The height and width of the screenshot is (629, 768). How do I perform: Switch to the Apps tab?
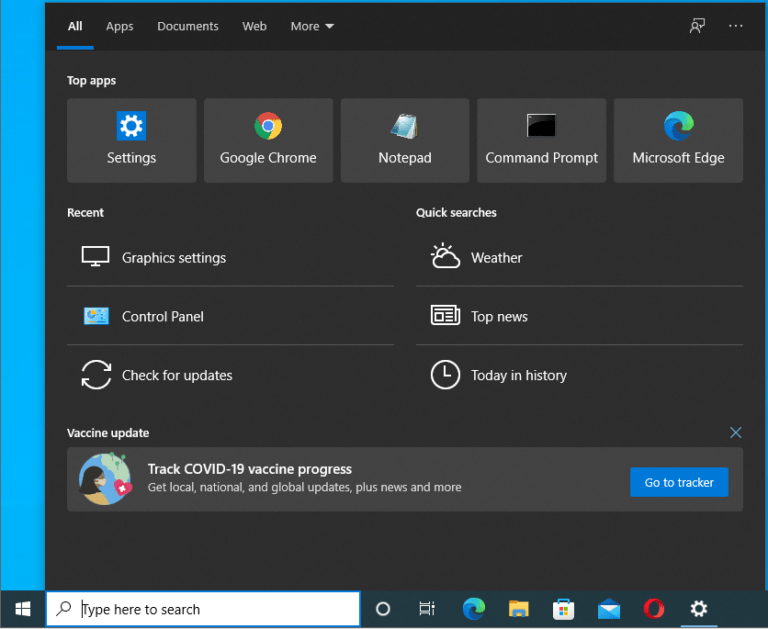tap(120, 26)
